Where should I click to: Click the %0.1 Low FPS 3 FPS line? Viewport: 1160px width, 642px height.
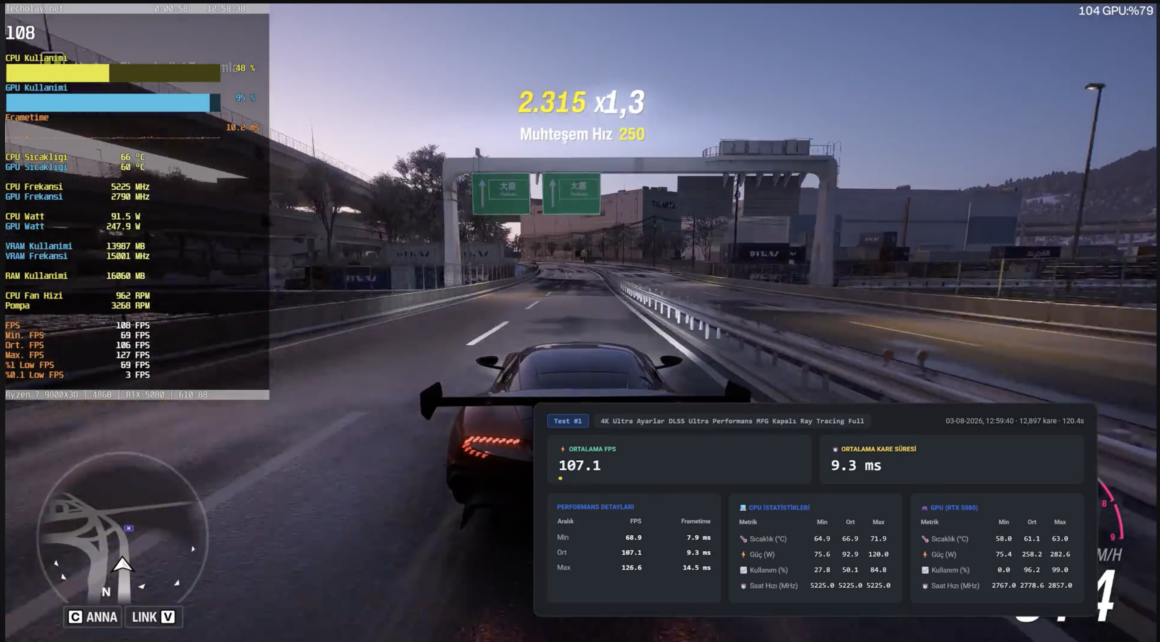click(x=77, y=375)
